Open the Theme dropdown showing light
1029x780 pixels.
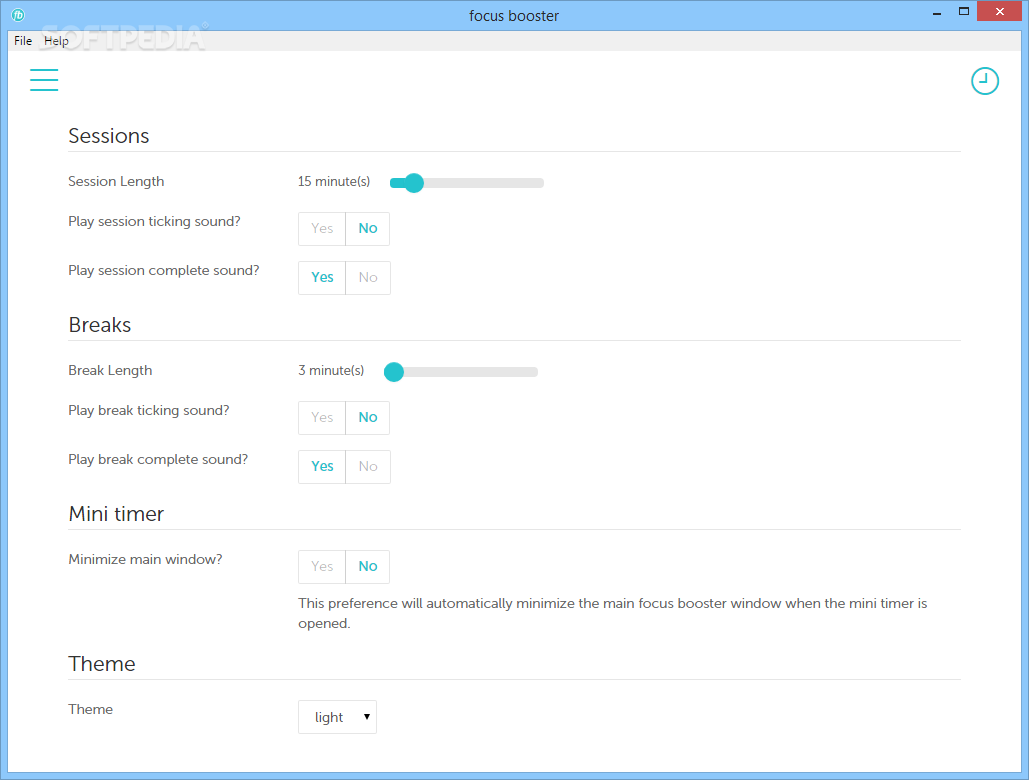[337, 717]
